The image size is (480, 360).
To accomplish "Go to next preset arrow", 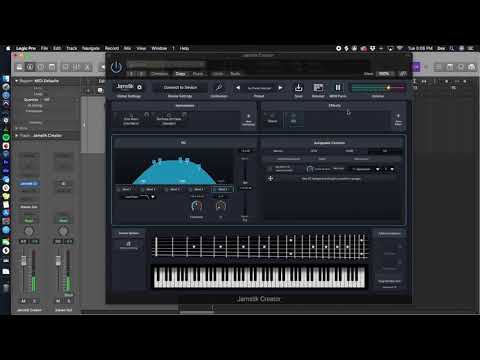I will [281, 88].
